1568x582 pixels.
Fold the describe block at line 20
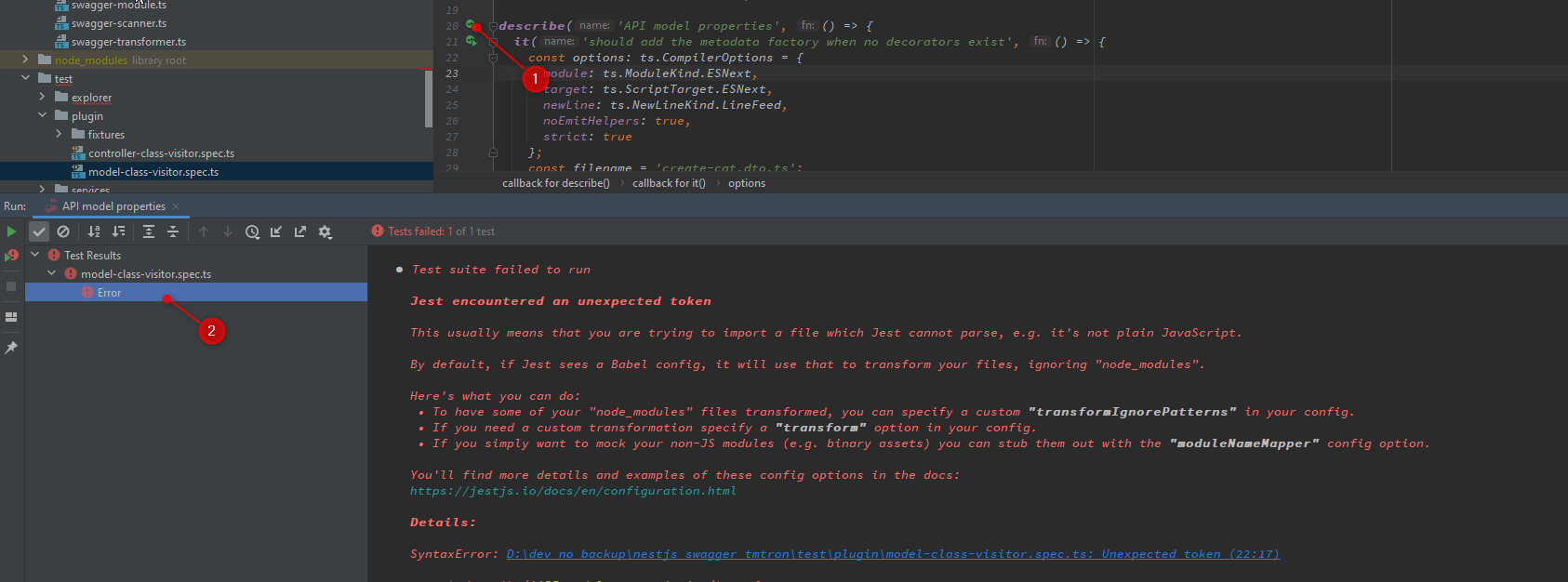(493, 26)
